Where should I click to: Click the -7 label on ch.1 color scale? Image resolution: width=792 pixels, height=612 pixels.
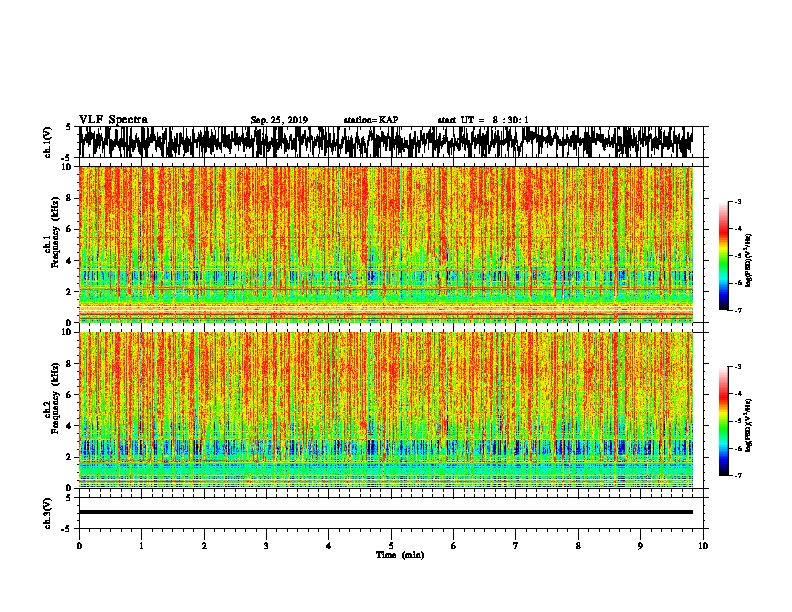click(x=737, y=310)
